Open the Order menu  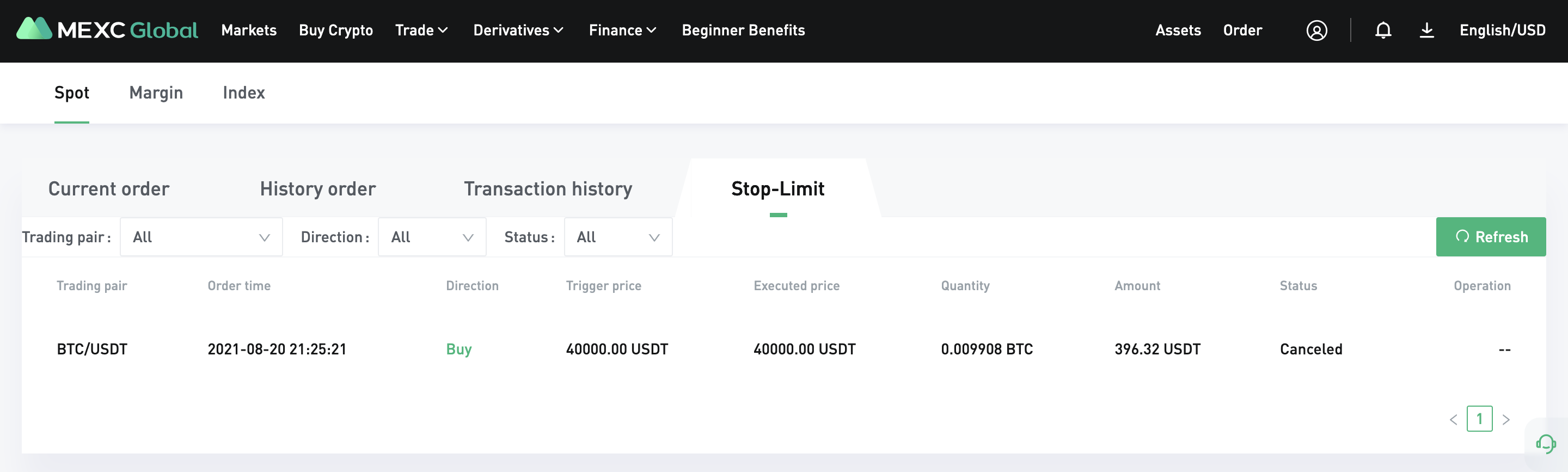tap(1242, 30)
